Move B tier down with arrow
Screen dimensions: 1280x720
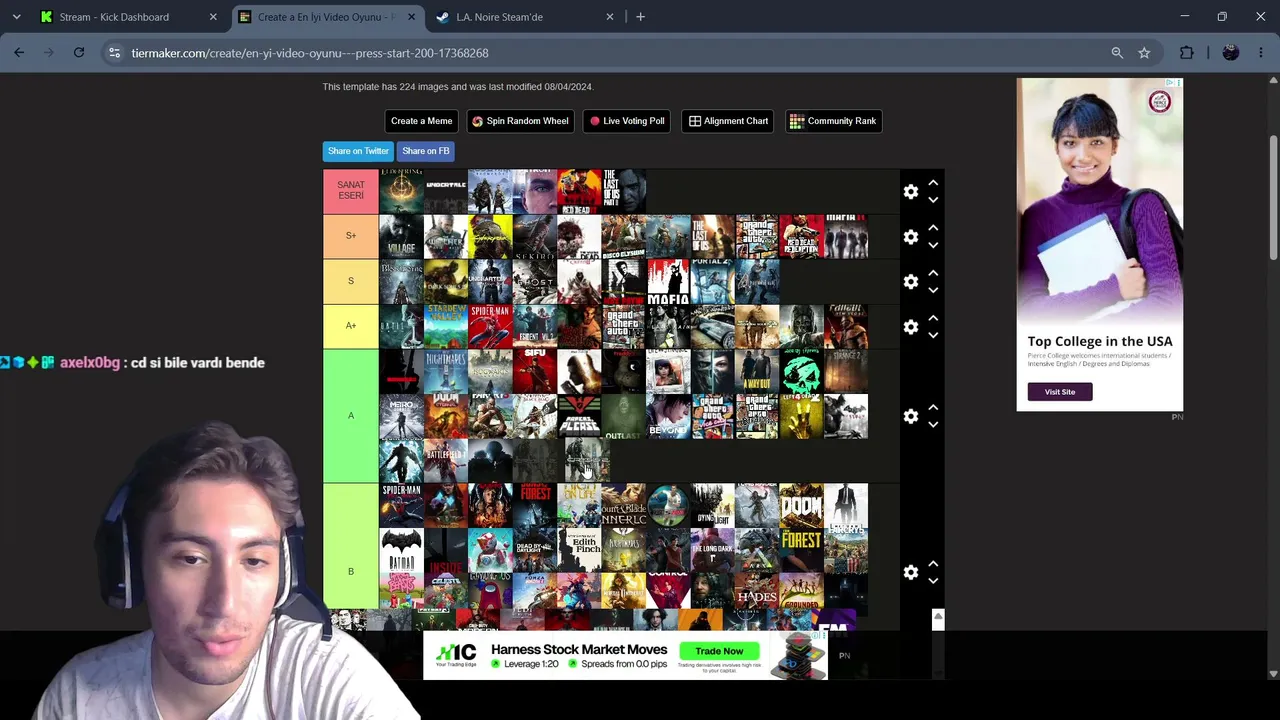pyautogui.click(x=933, y=581)
